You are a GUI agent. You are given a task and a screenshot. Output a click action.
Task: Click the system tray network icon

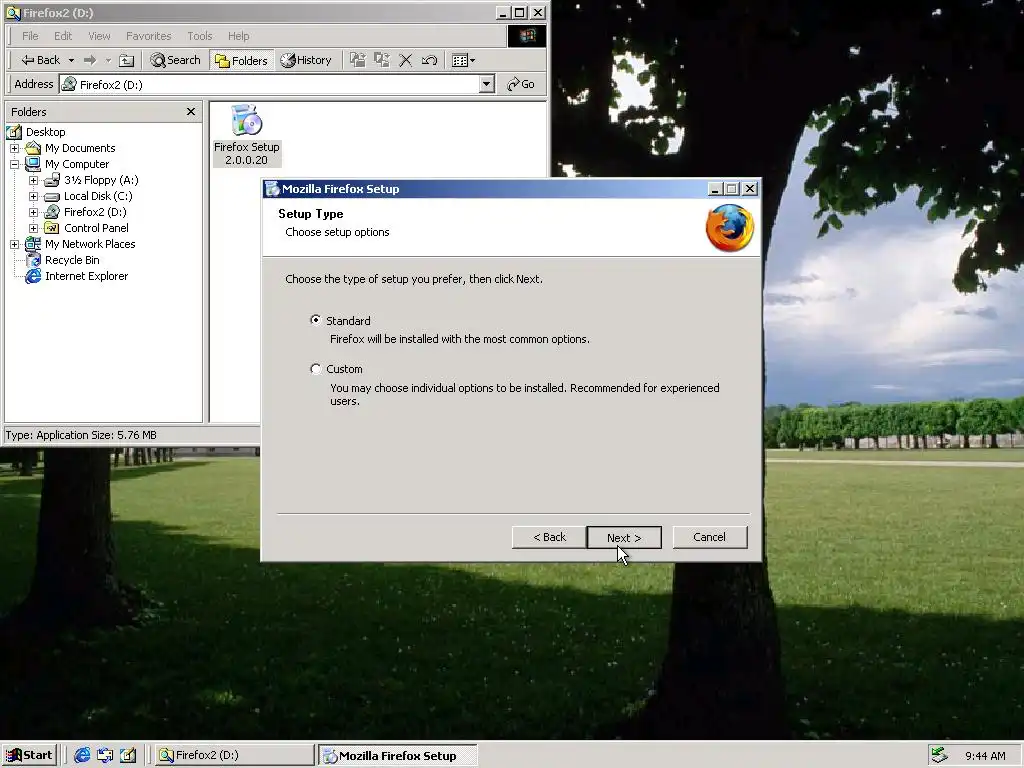[939, 756]
